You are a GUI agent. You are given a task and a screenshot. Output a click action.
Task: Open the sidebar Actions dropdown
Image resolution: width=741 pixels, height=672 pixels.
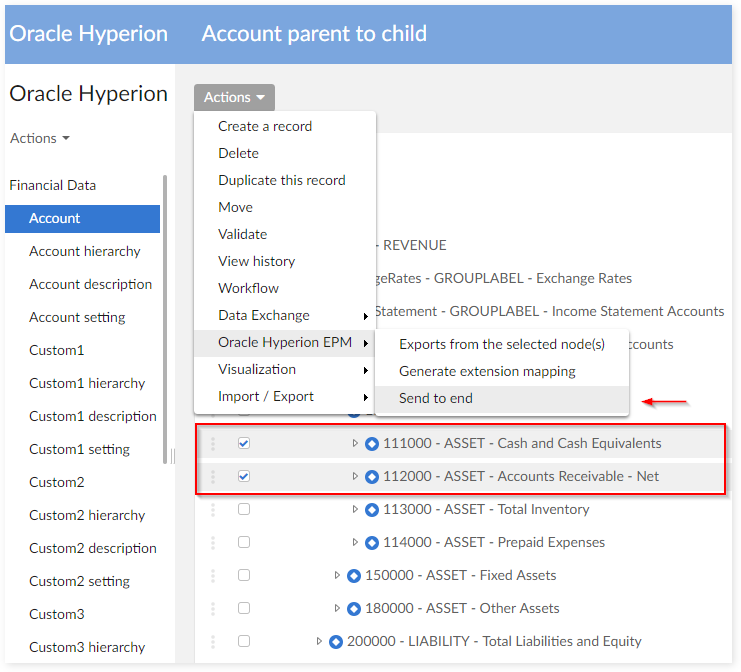coord(40,138)
